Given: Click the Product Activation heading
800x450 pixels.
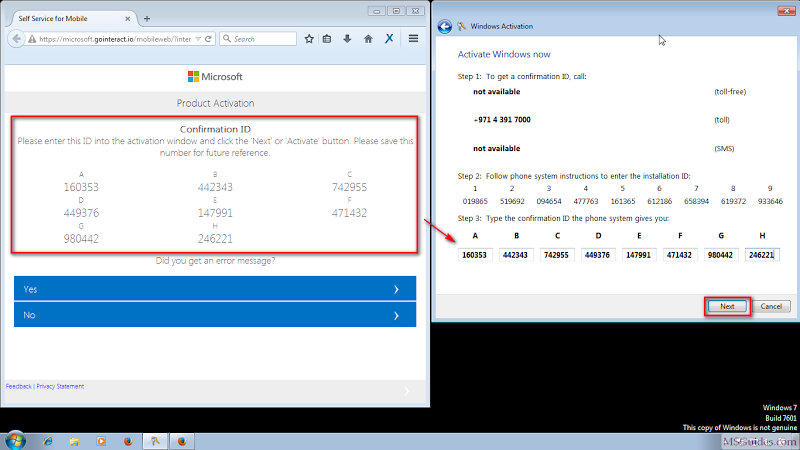Looking at the screenshot, I should point(215,103).
